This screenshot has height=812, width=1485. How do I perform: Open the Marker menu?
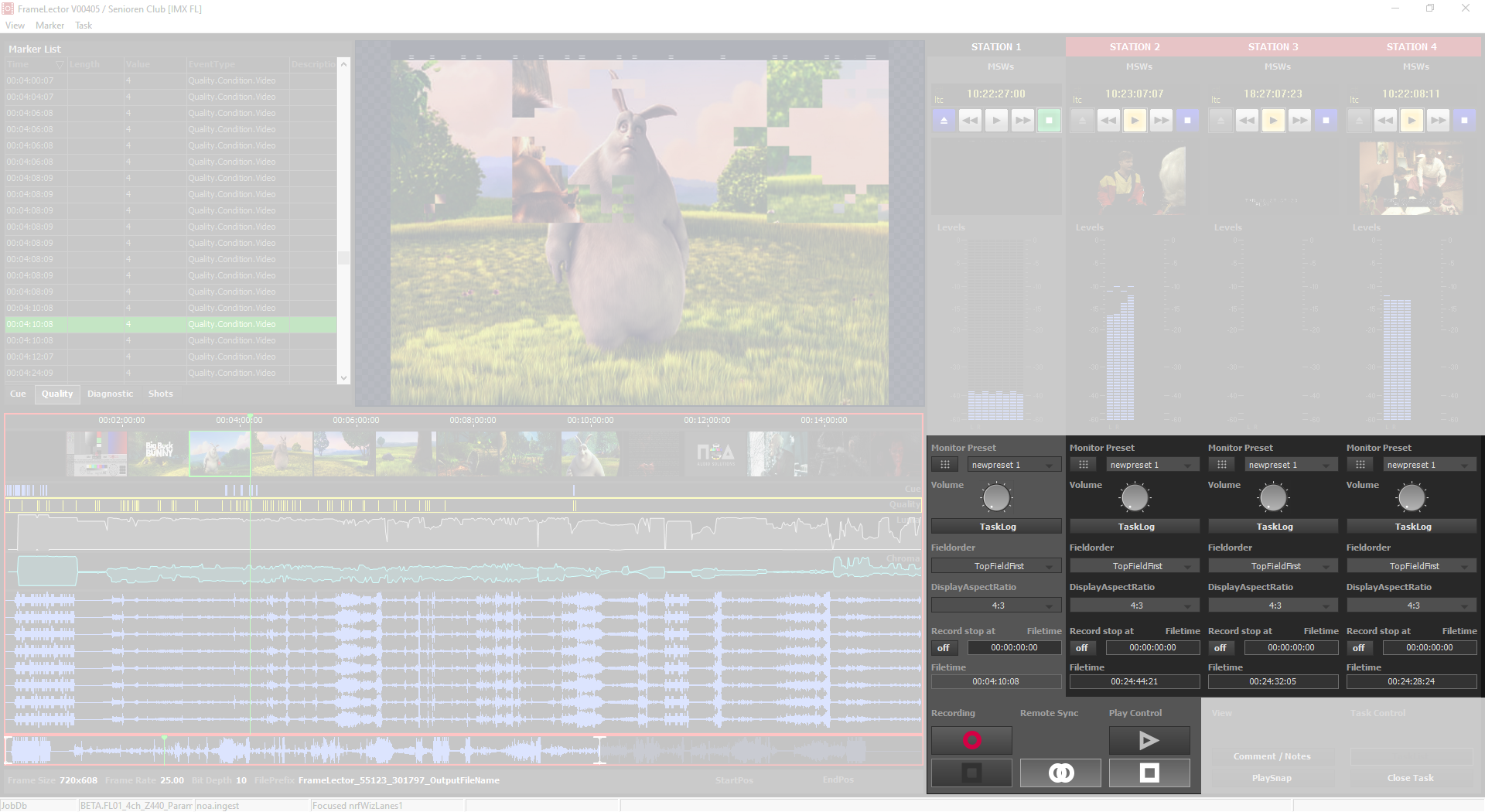click(x=49, y=26)
